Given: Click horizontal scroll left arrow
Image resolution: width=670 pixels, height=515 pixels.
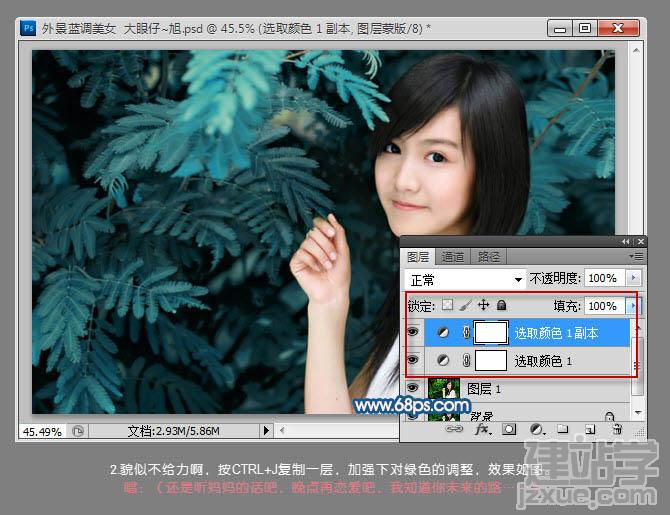Looking at the screenshot, I should (x=282, y=431).
